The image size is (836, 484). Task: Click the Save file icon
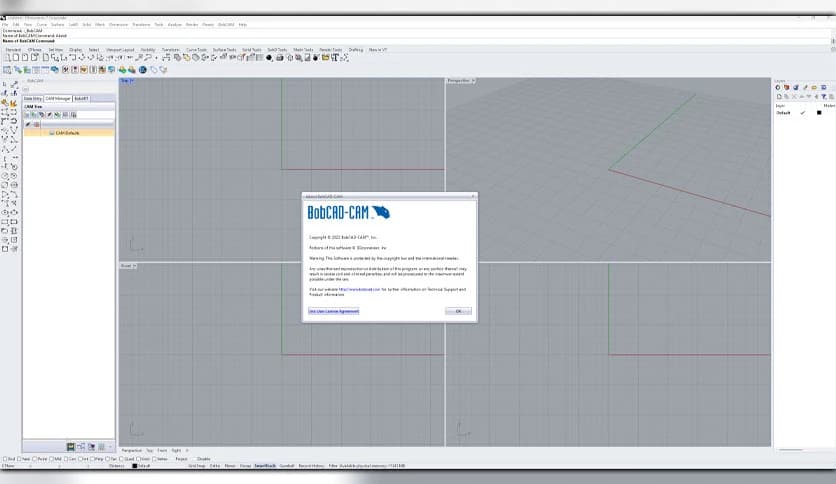25,58
